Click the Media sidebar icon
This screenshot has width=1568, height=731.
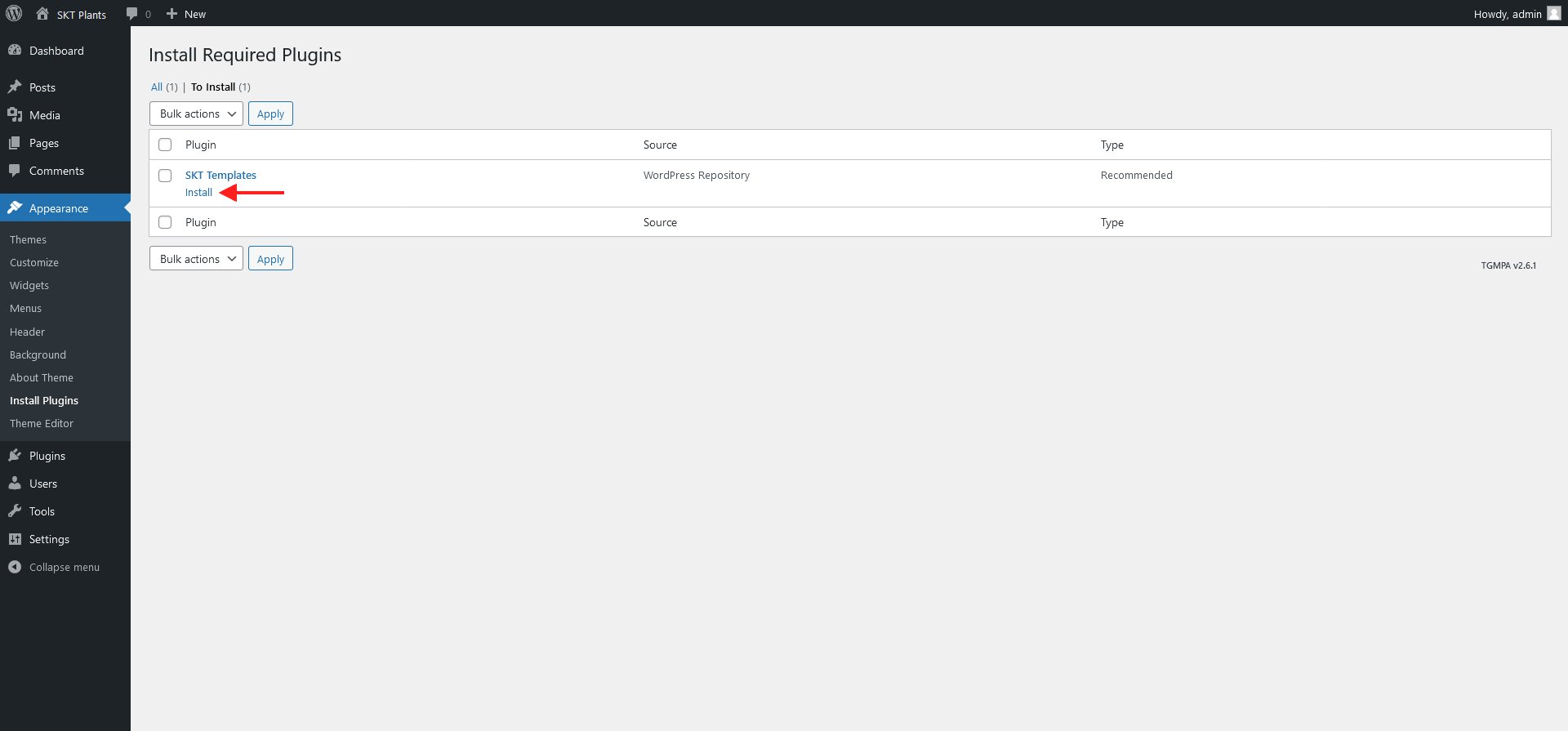pos(15,115)
